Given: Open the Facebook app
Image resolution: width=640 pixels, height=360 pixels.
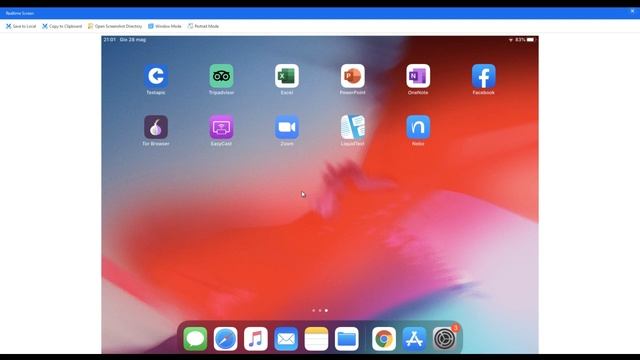Looking at the screenshot, I should 484,76.
